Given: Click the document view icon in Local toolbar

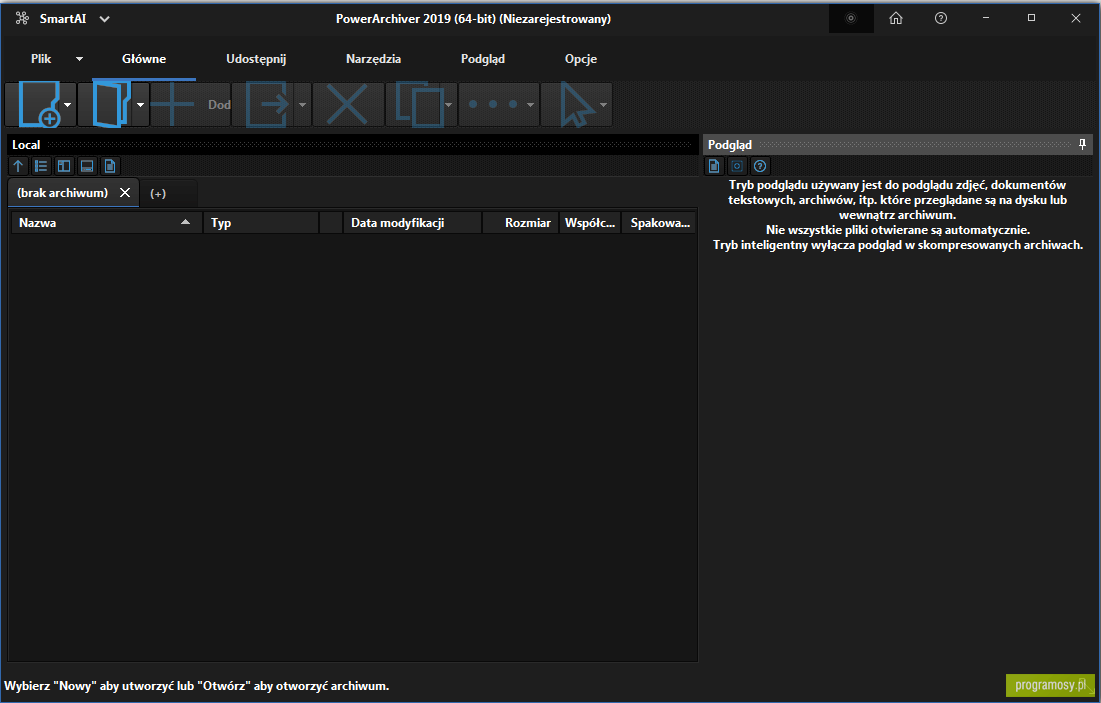Looking at the screenshot, I should tap(110, 166).
